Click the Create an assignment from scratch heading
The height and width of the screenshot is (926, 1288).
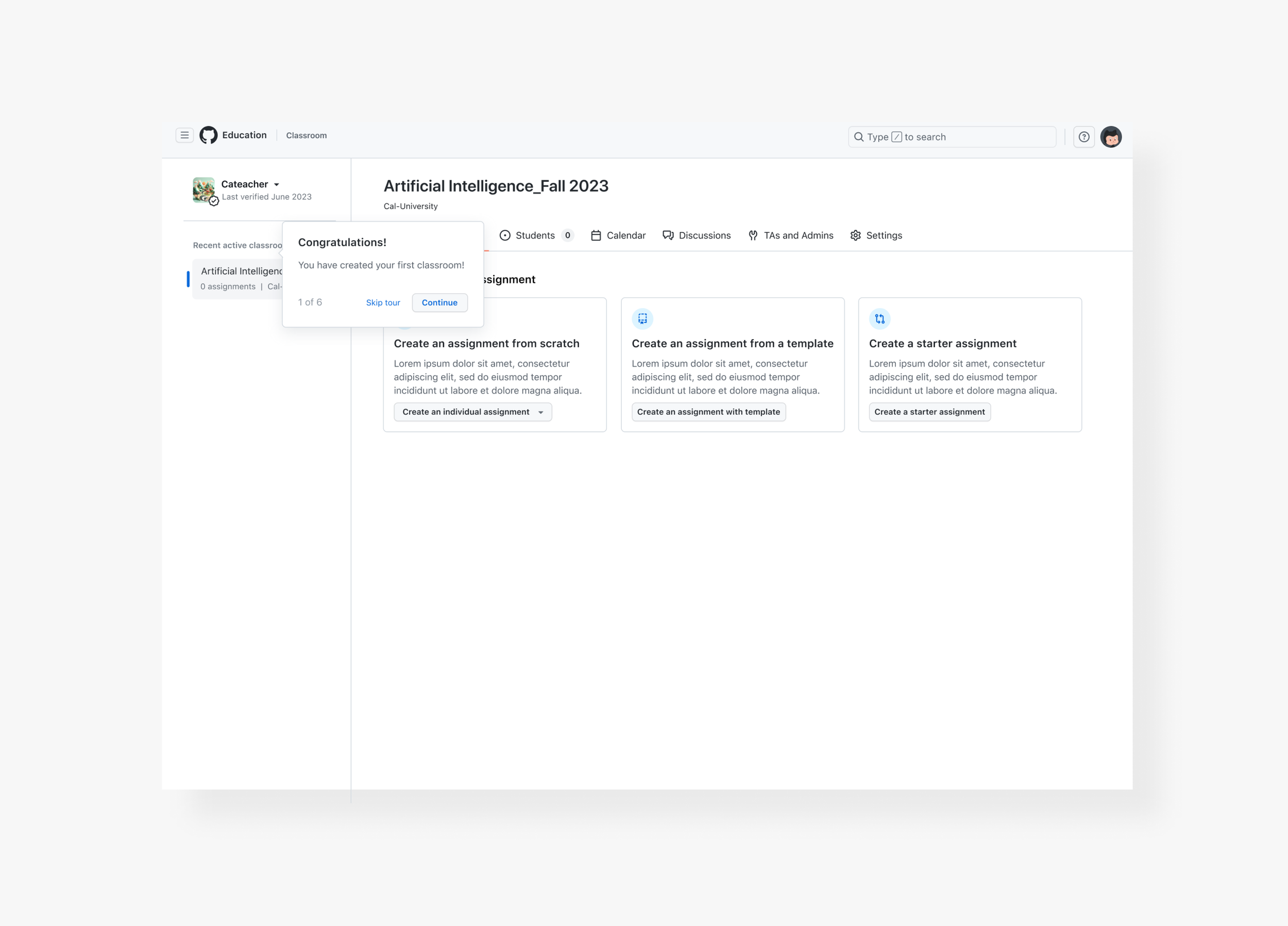coord(487,344)
